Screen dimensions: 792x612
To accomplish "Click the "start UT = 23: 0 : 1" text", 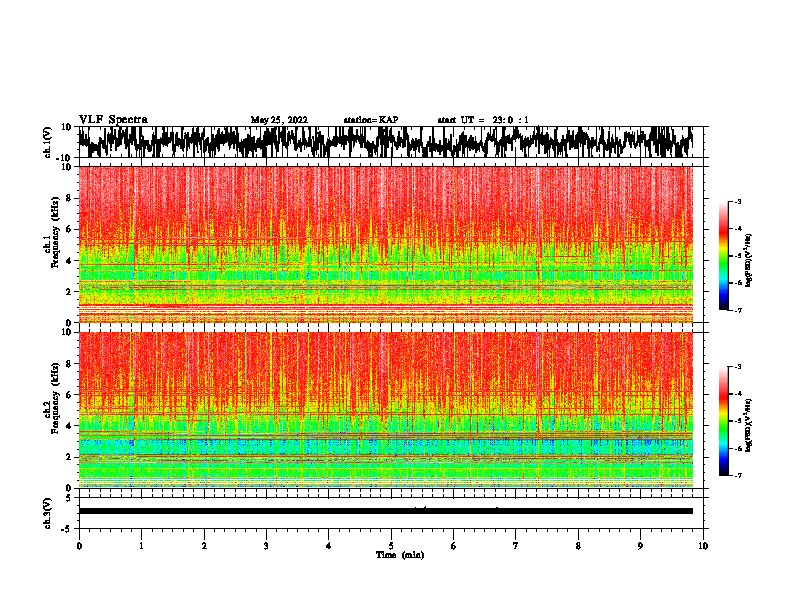I will (483, 120).
